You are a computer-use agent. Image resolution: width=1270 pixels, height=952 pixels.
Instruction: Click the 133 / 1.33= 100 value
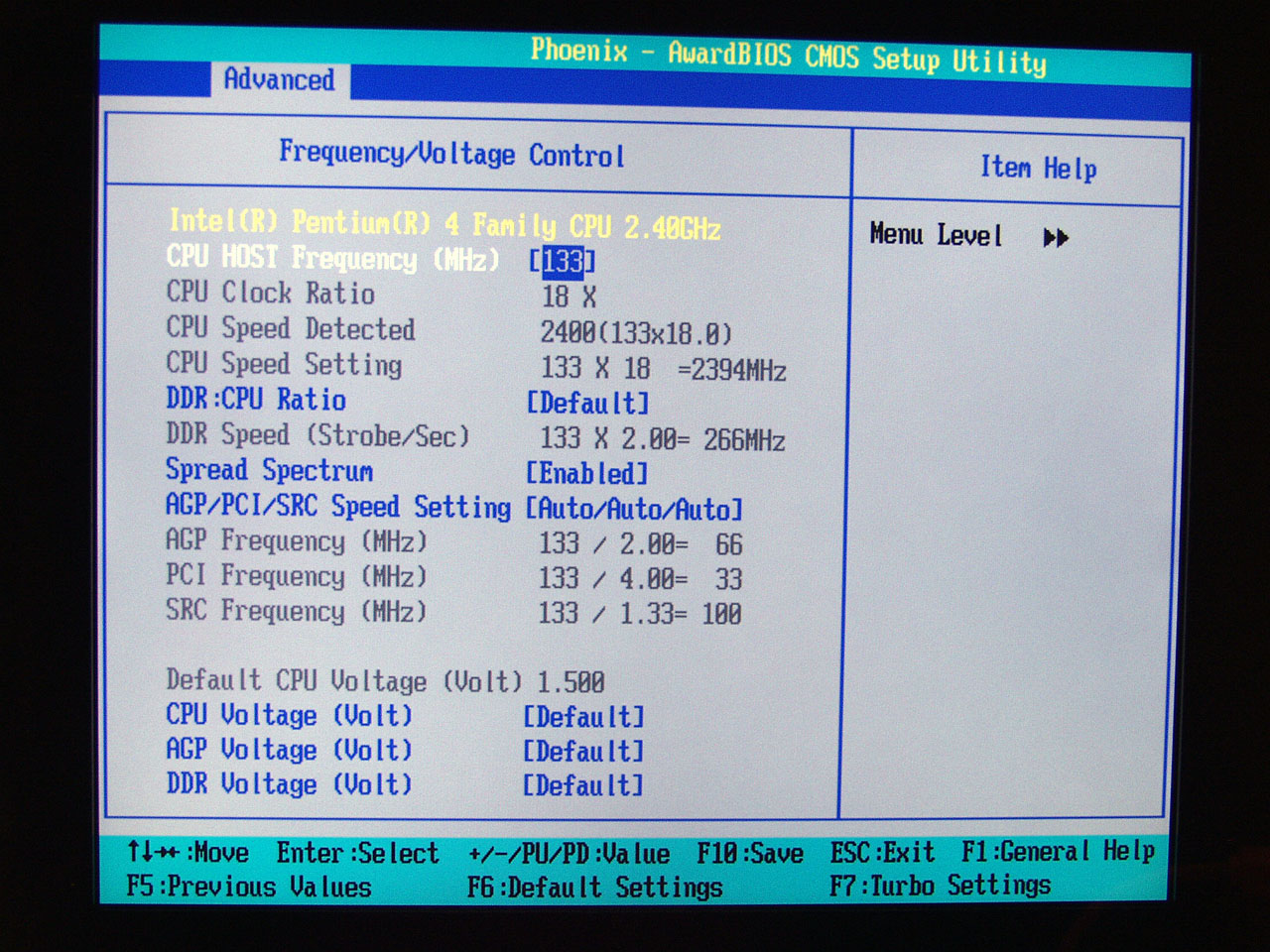point(640,614)
